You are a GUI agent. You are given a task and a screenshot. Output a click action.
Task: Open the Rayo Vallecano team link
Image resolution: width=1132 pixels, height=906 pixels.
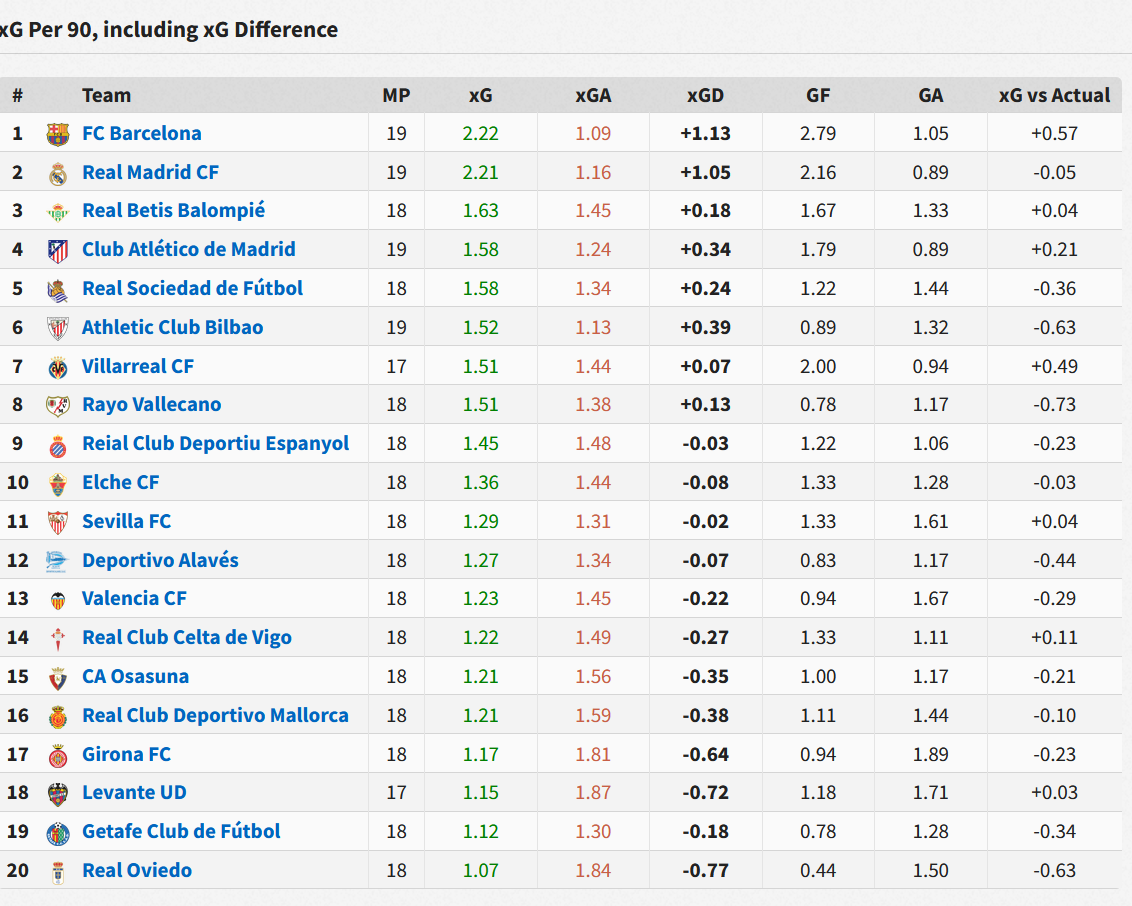(152, 405)
